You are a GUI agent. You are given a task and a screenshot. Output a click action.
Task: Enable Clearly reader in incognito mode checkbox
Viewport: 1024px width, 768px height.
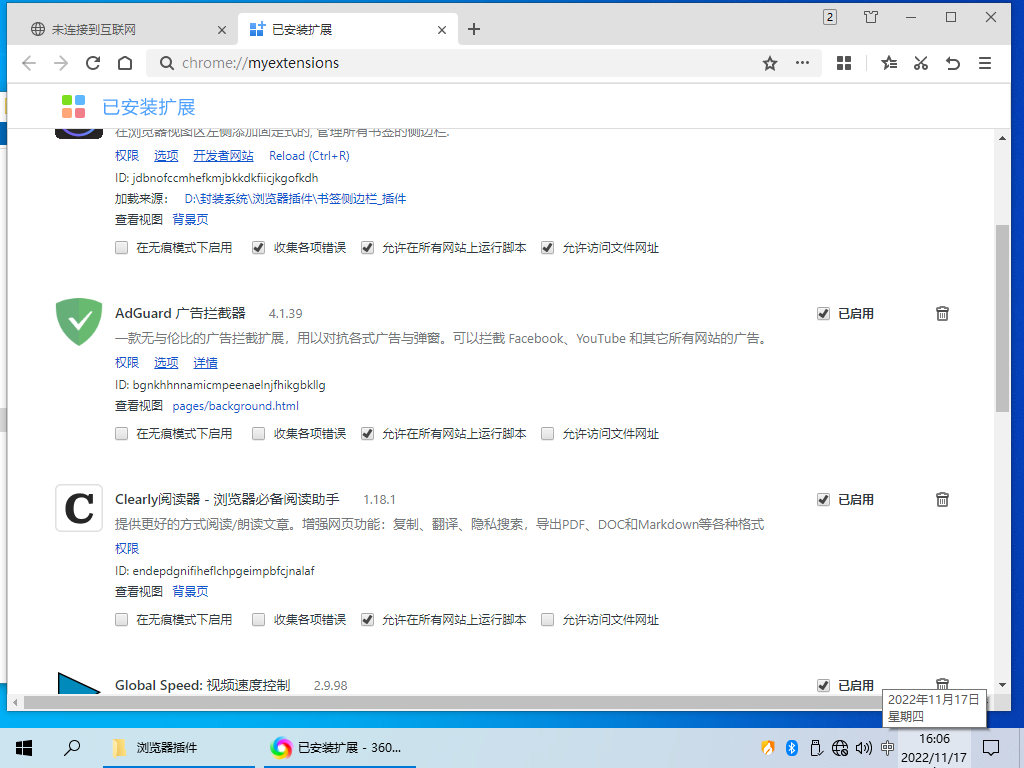121,620
